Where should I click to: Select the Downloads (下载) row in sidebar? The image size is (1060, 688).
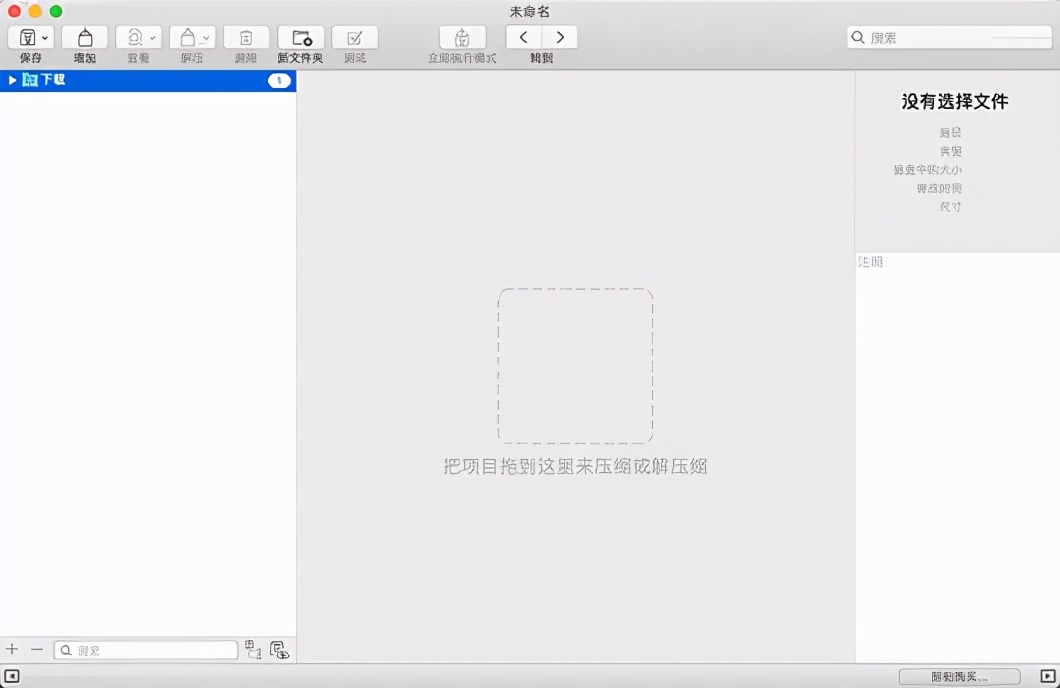point(148,80)
